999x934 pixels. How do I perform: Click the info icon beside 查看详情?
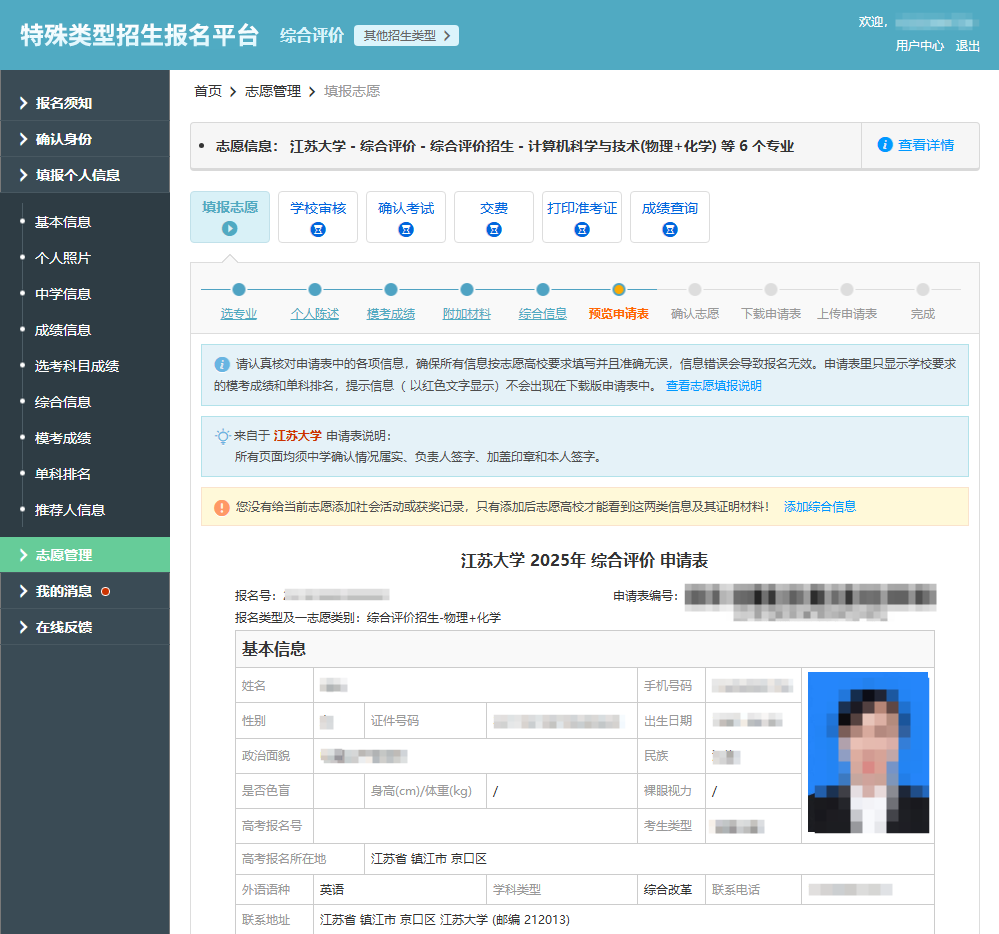[x=885, y=145]
